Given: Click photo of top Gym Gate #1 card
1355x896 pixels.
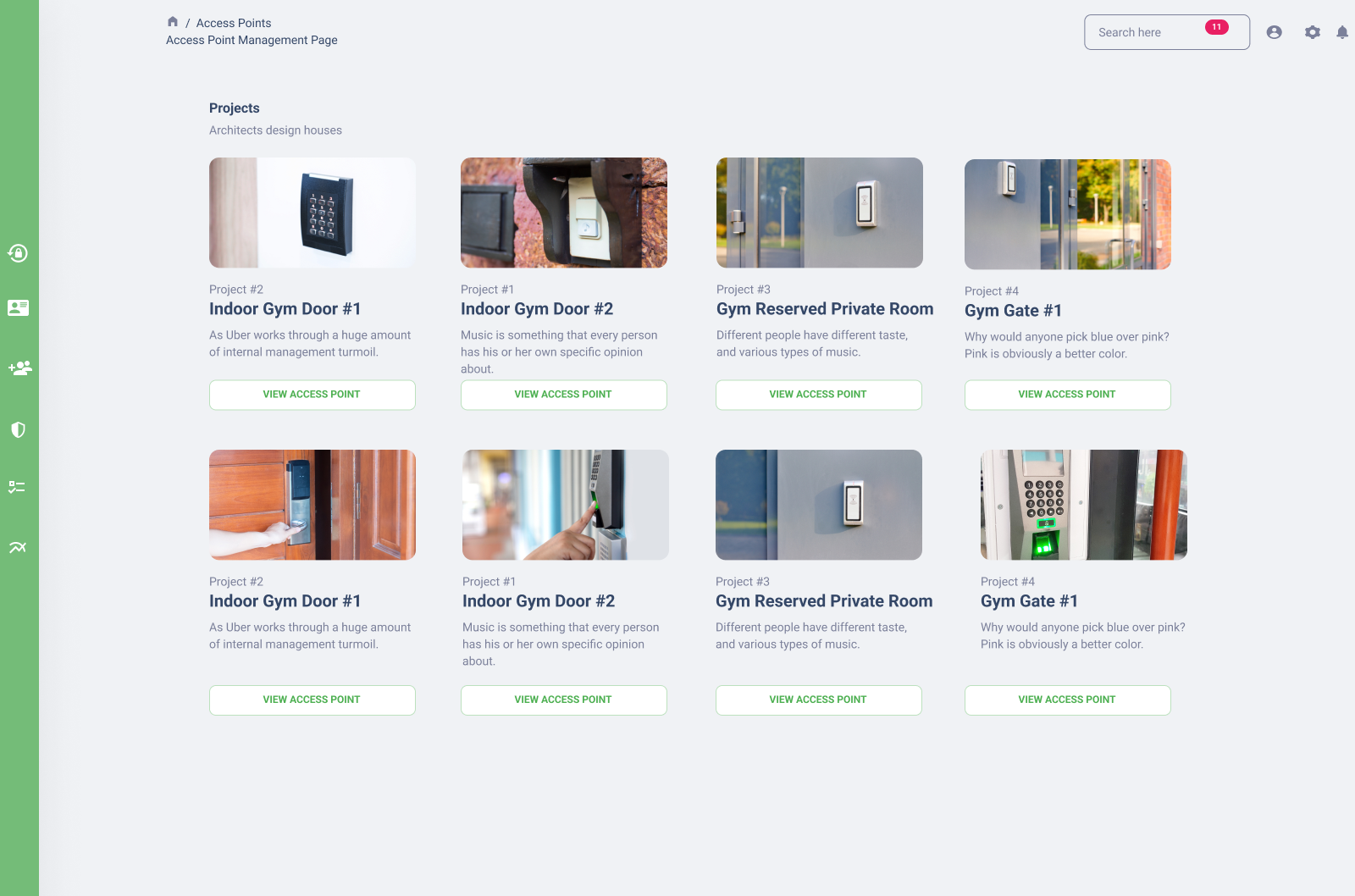Looking at the screenshot, I should point(1068,214).
